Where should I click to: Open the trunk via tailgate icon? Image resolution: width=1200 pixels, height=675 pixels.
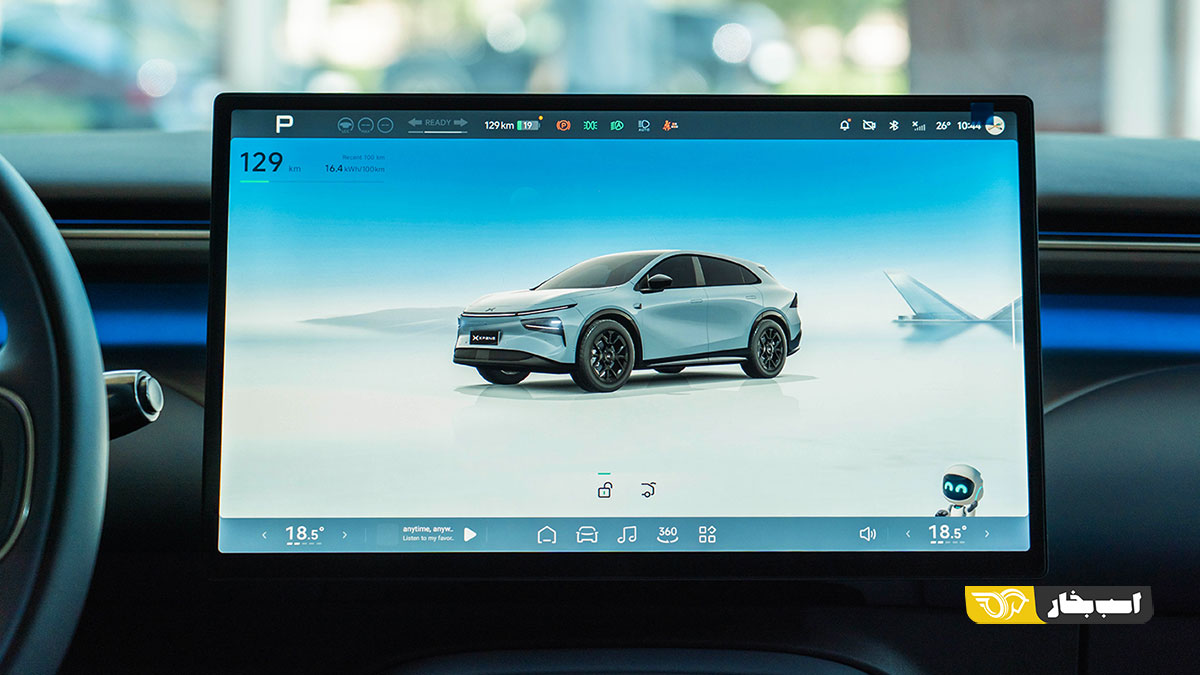648,490
